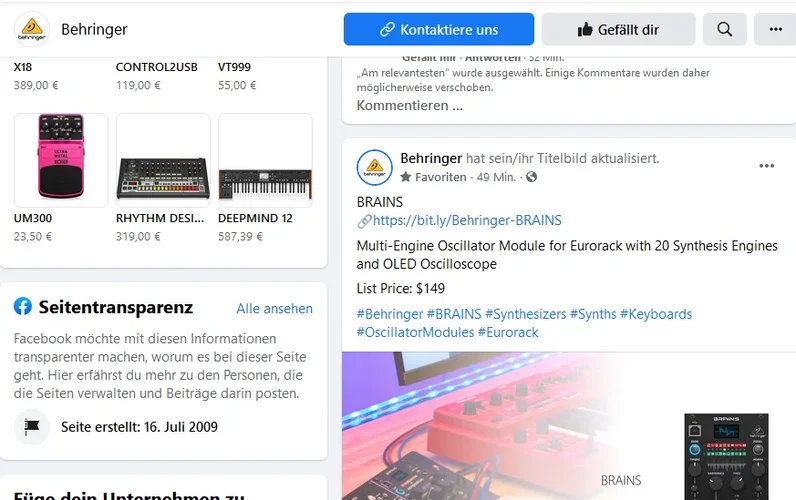Click the Kommentieren comment input field
This screenshot has height=500, width=796.
(x=569, y=106)
